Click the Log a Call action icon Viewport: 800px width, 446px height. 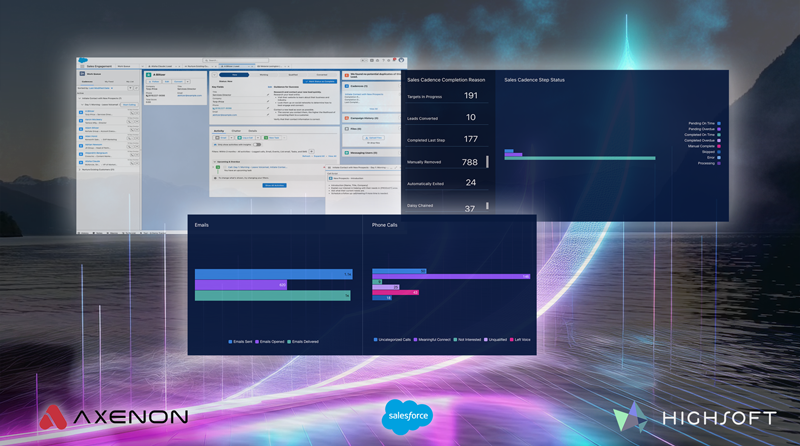(239, 138)
